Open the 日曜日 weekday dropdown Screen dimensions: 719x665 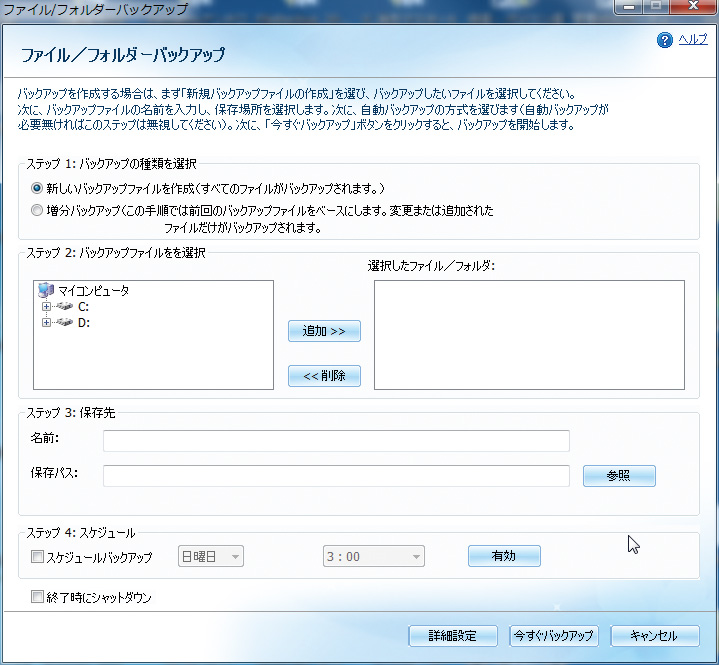(210, 556)
